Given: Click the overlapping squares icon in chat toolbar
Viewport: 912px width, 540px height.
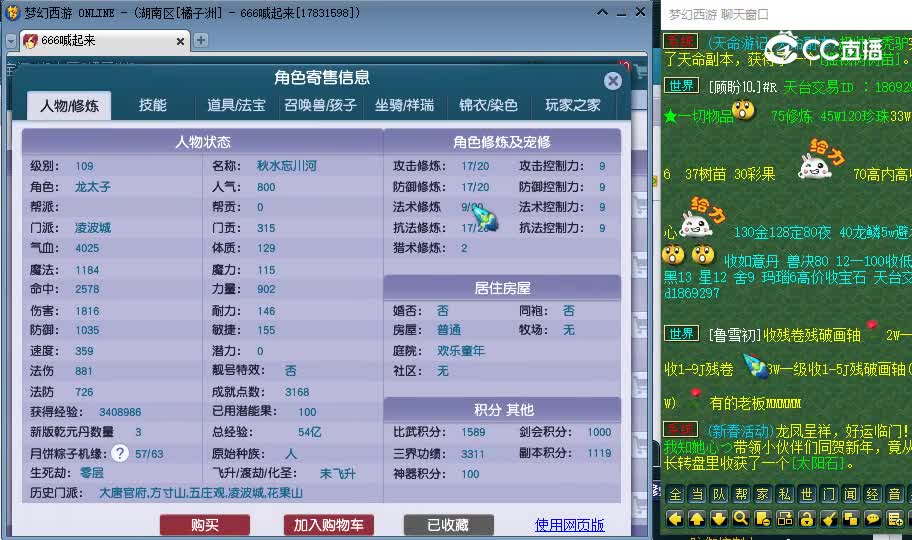Looking at the screenshot, I should (851, 518).
